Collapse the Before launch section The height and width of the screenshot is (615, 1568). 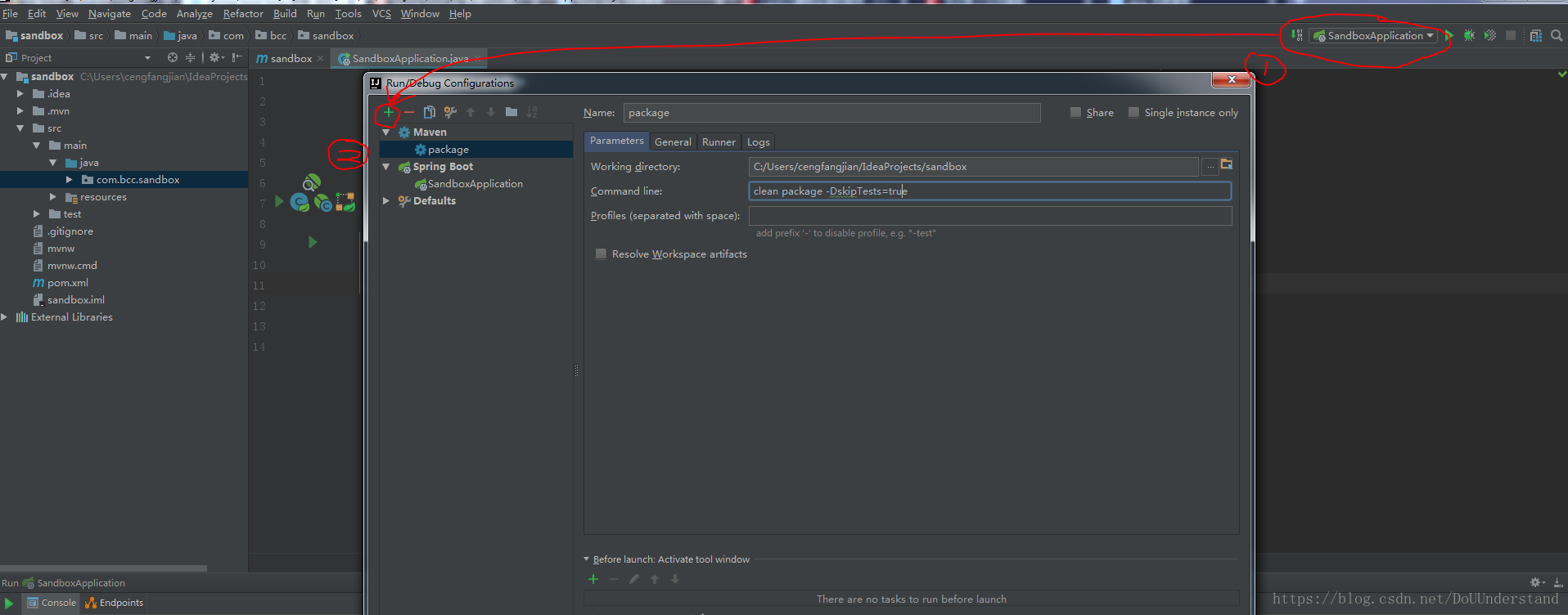(586, 559)
